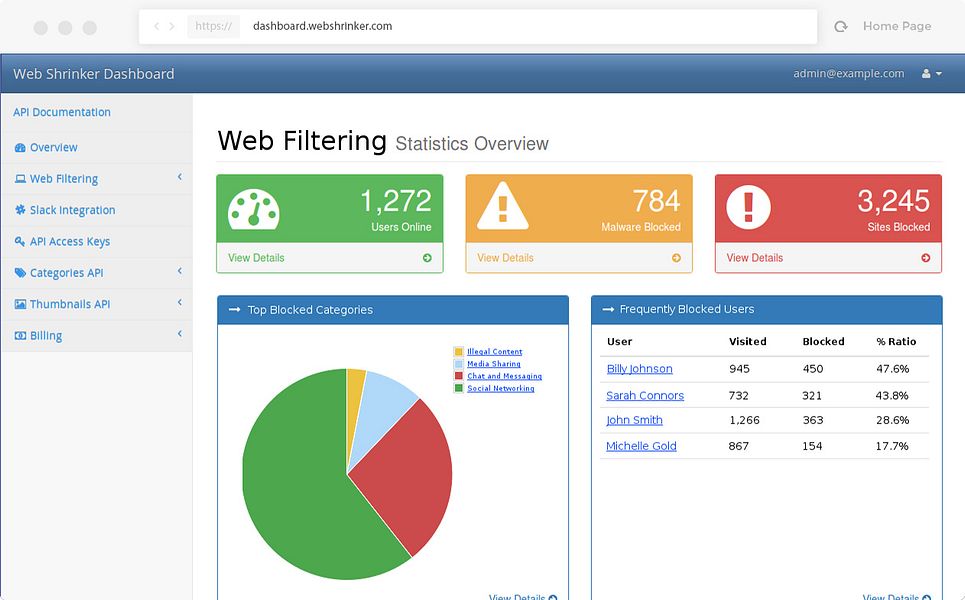Click the warning triangle icon on Malware card

pyautogui.click(x=503, y=206)
